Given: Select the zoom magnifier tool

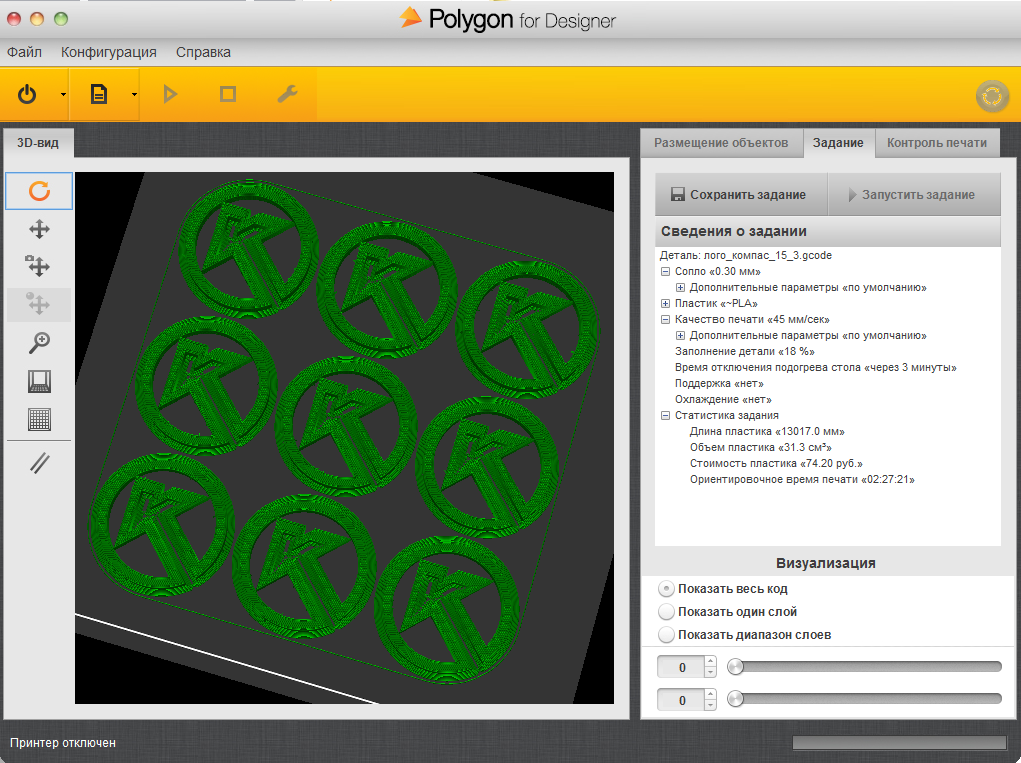Looking at the screenshot, I should (39, 342).
